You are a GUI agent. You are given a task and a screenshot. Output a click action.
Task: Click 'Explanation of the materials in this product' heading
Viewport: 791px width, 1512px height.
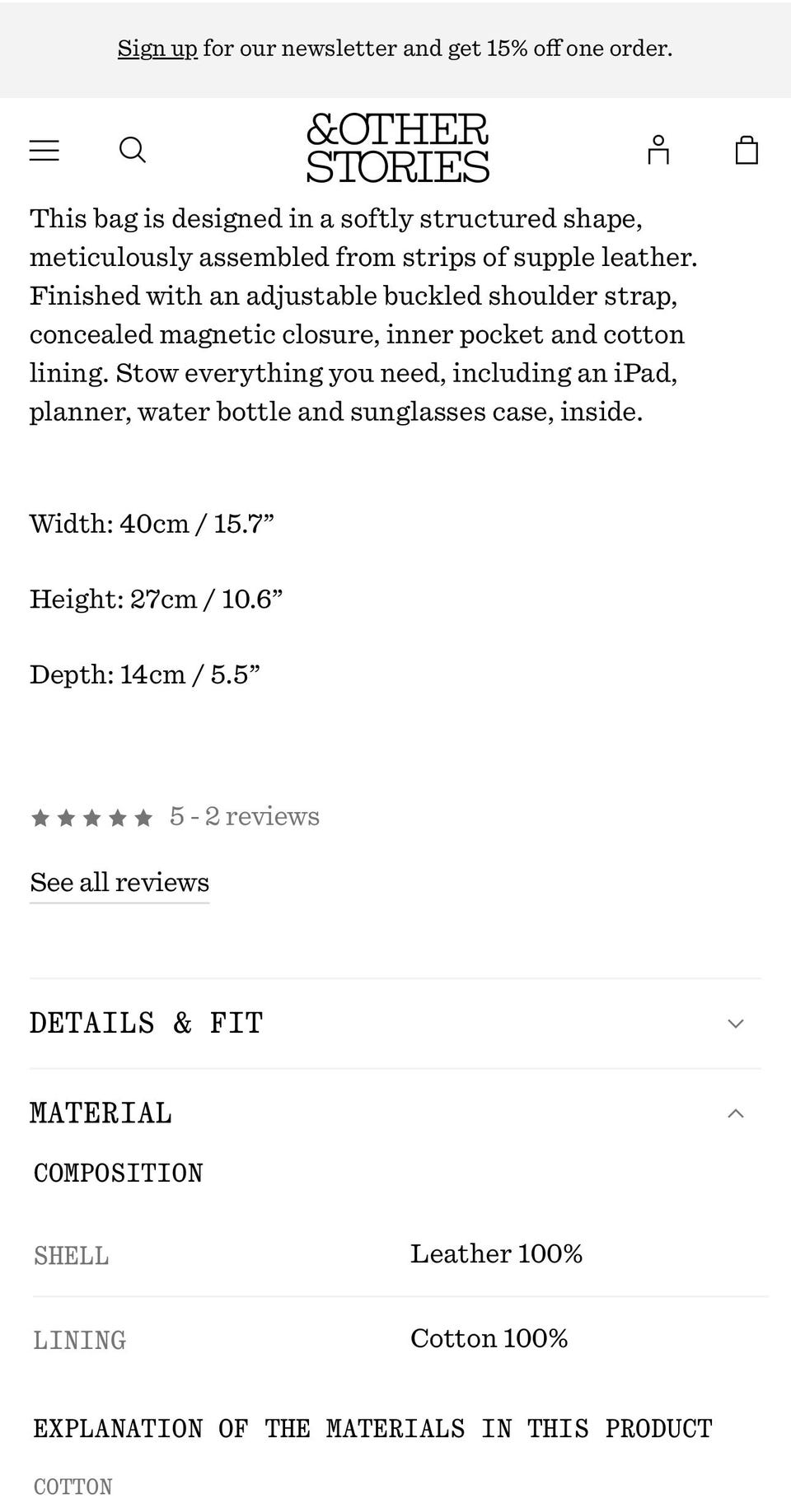click(x=372, y=1428)
